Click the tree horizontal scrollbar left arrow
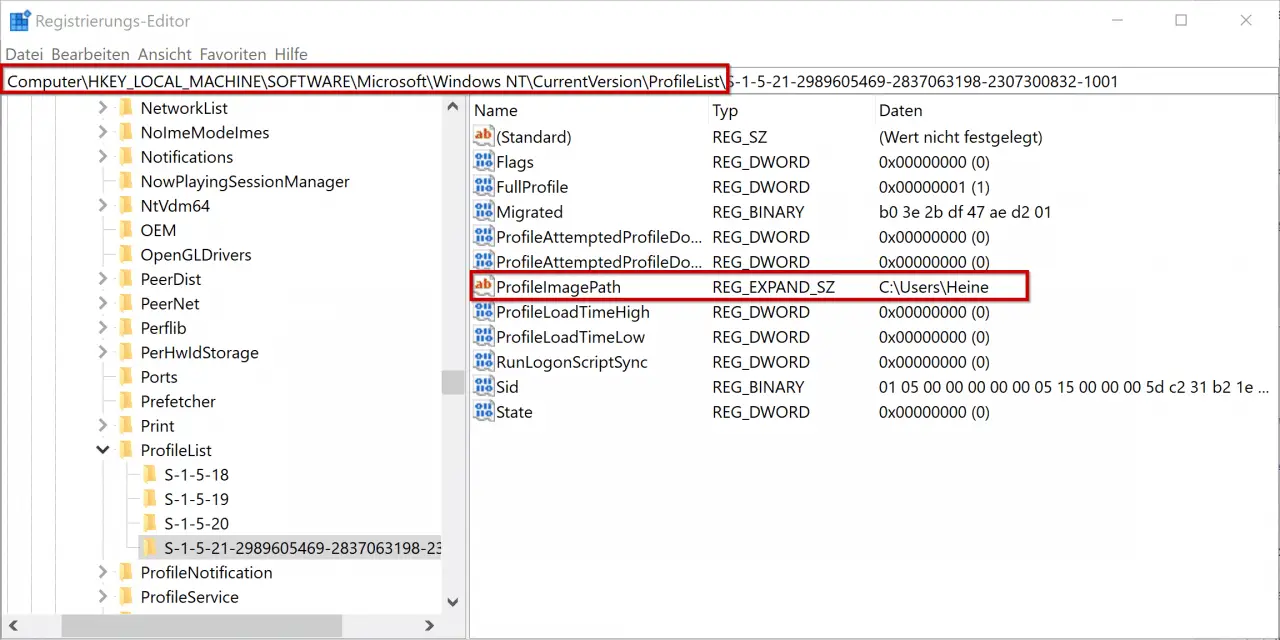Screen dimensions: 1280x640 pyautogui.click(x=15, y=625)
